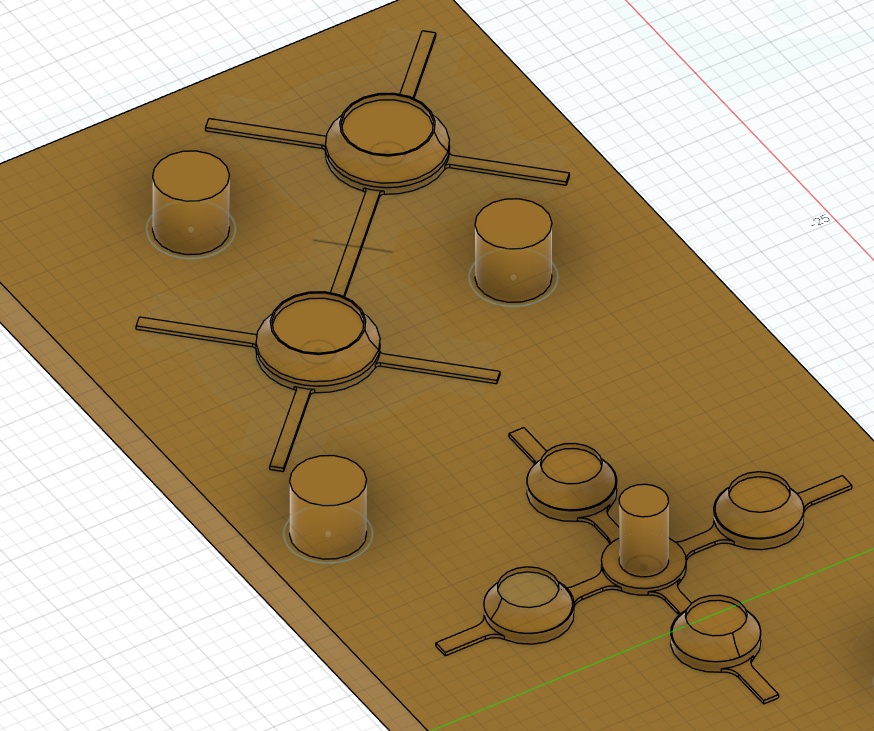Viewport: 874px width, 731px height.
Task: Pick the short sketch line crossing the connecting runner
Action: 352,246
